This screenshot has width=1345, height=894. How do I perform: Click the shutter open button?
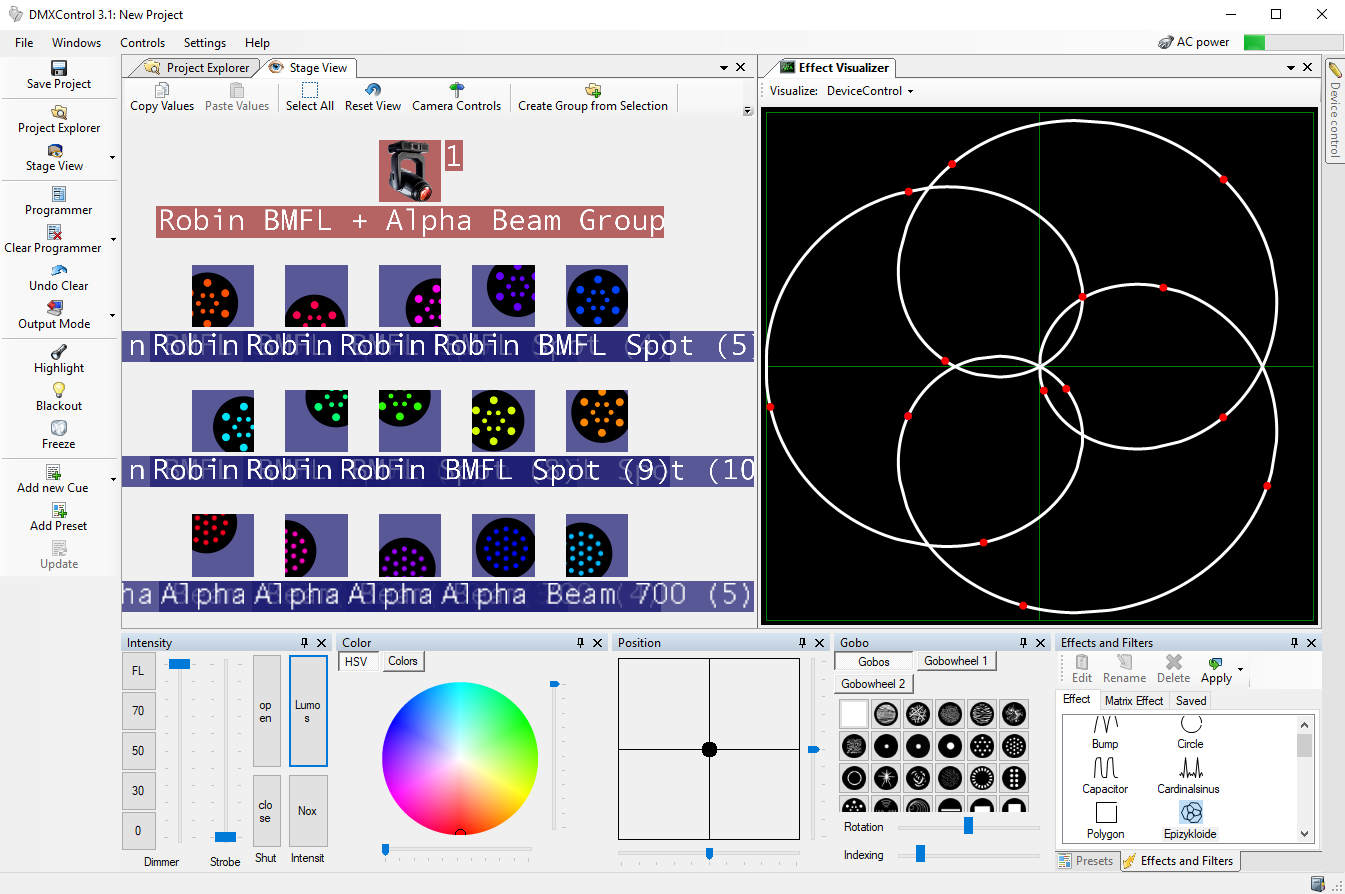(266, 711)
